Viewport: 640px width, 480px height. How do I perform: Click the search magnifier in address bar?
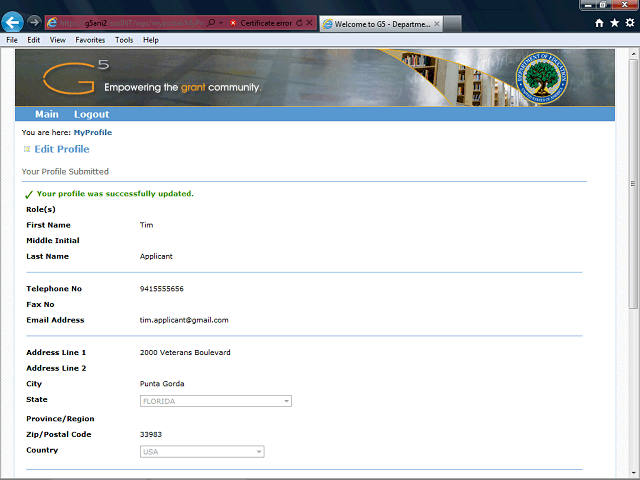tap(211, 23)
